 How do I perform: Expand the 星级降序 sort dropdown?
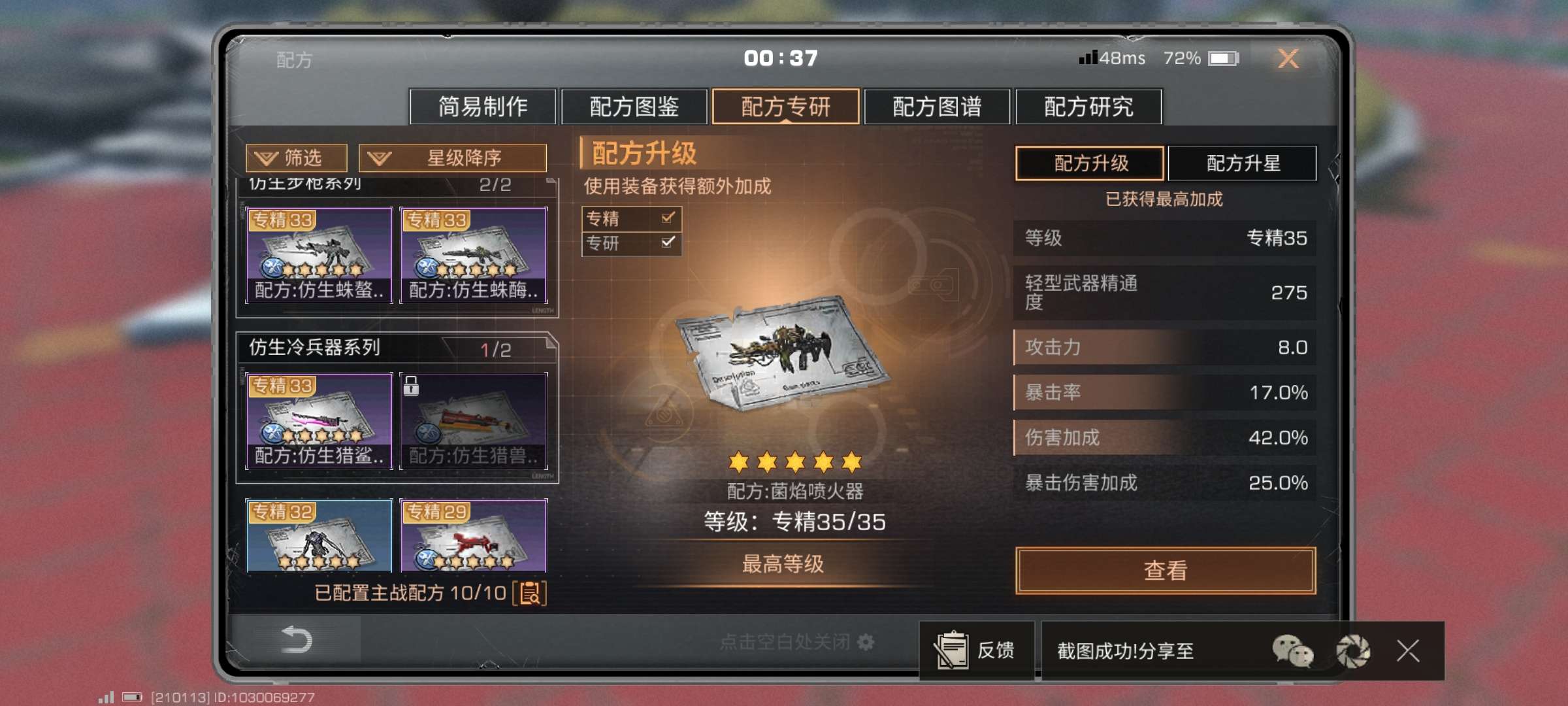click(452, 158)
